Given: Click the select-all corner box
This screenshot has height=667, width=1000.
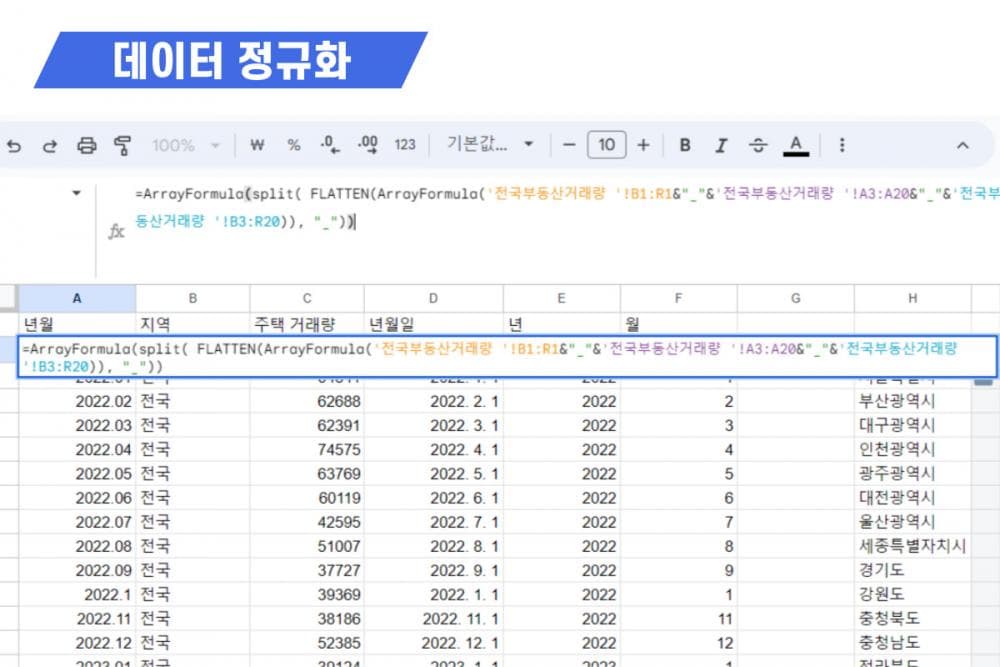Looking at the screenshot, I should pos(8,298).
